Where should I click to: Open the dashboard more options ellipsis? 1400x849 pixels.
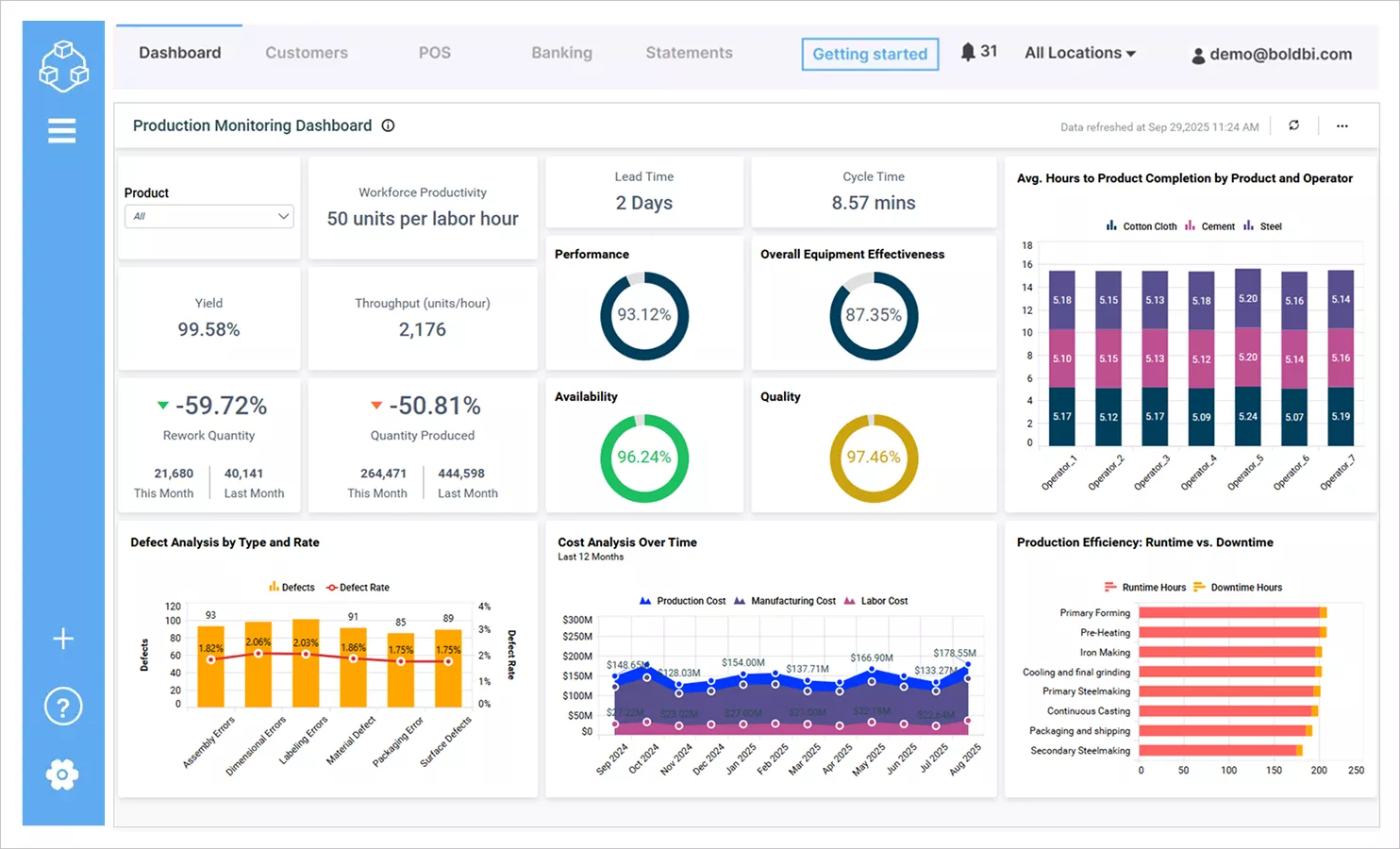coord(1343,125)
